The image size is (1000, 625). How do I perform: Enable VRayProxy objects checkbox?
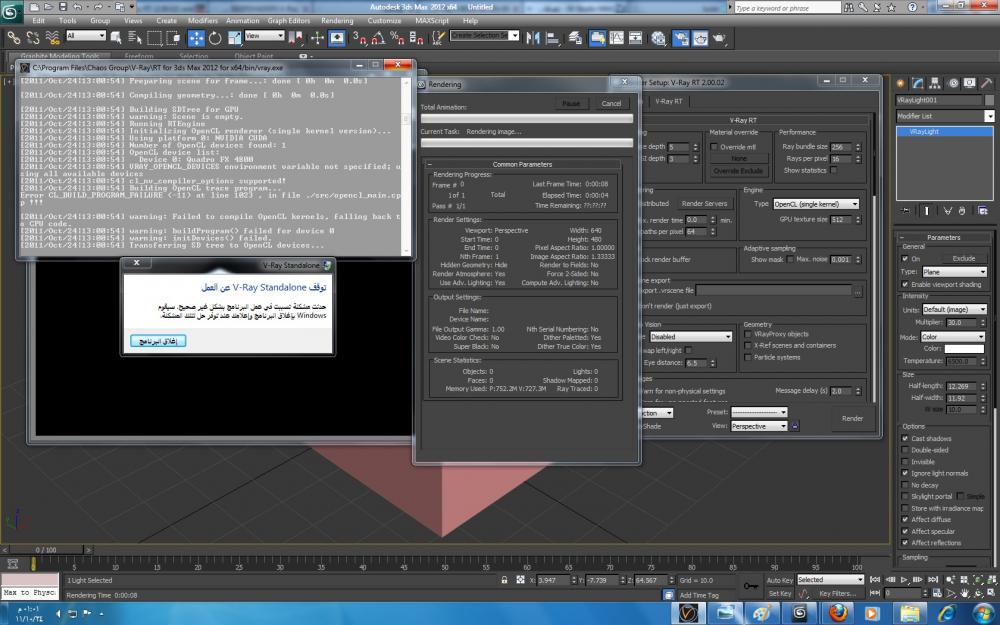tap(747, 334)
